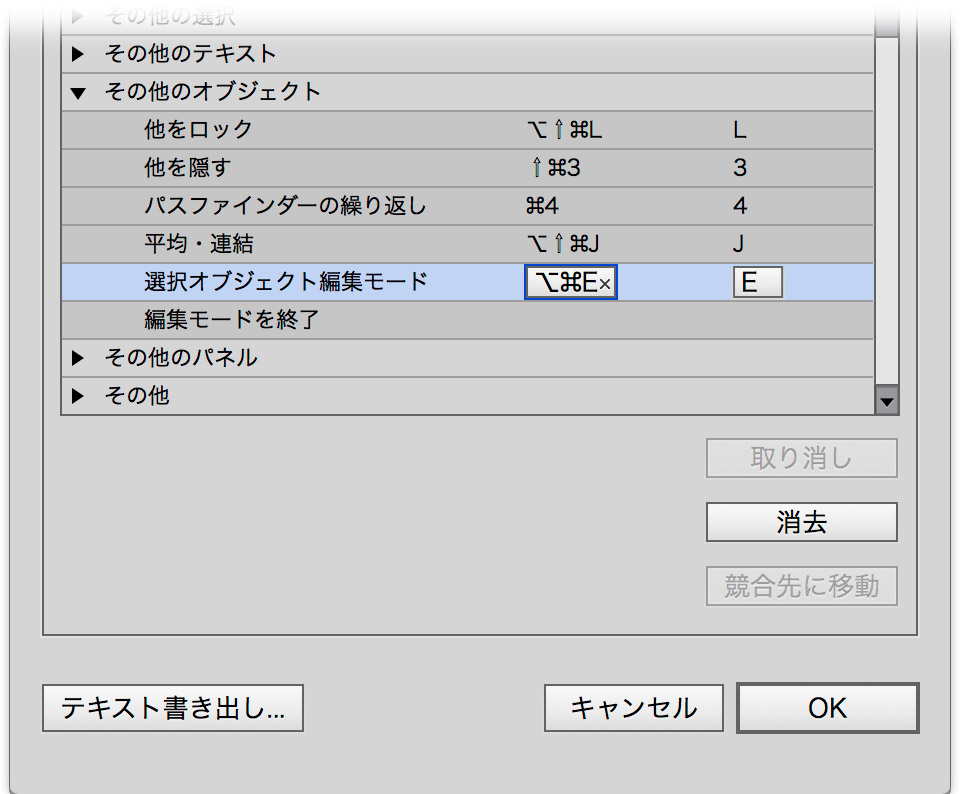Click the ⌘4 shortcut cell
This screenshot has height=794, width=960.
tap(542, 206)
